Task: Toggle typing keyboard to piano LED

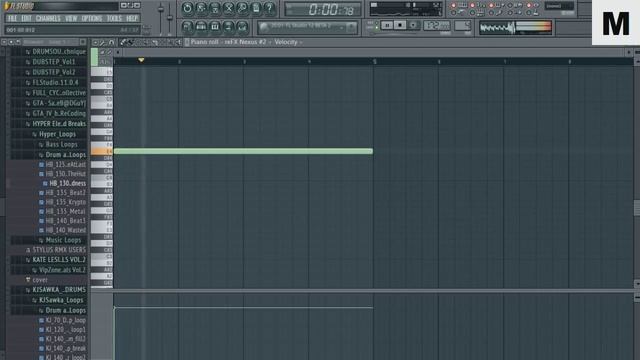Action: click(x=453, y=5)
